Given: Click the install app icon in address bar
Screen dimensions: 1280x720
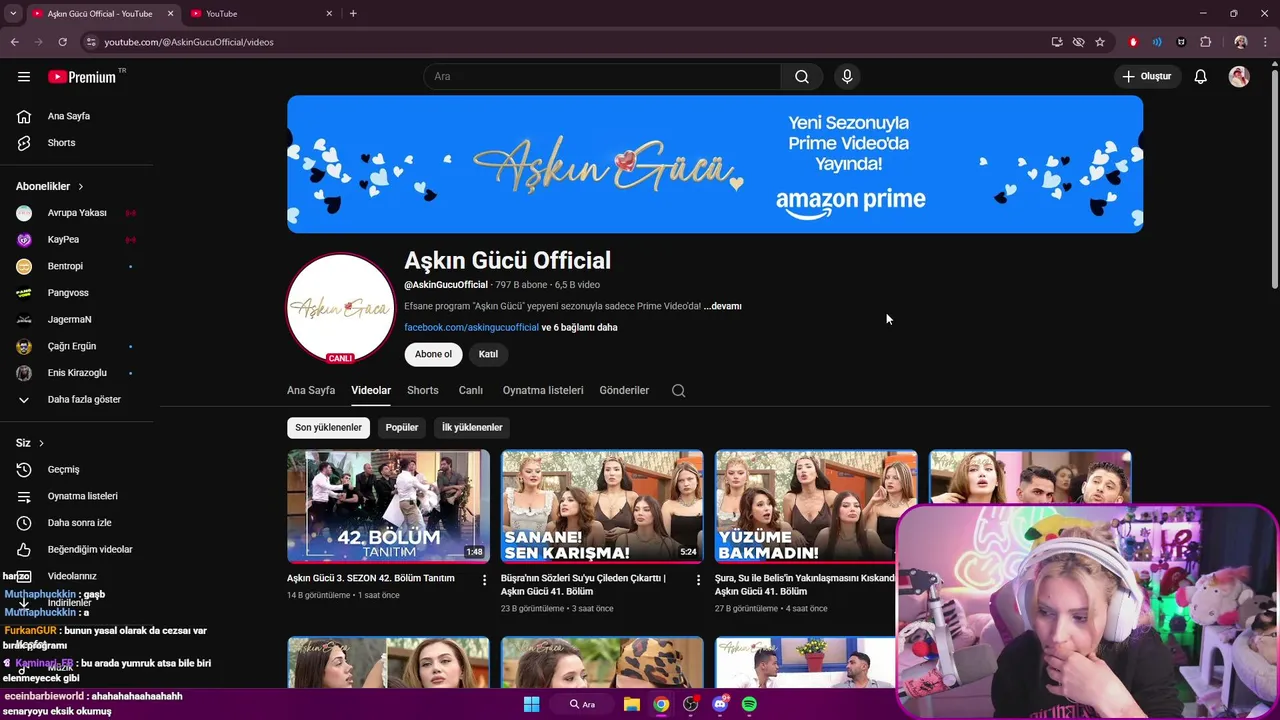Looking at the screenshot, I should click(x=1057, y=42).
